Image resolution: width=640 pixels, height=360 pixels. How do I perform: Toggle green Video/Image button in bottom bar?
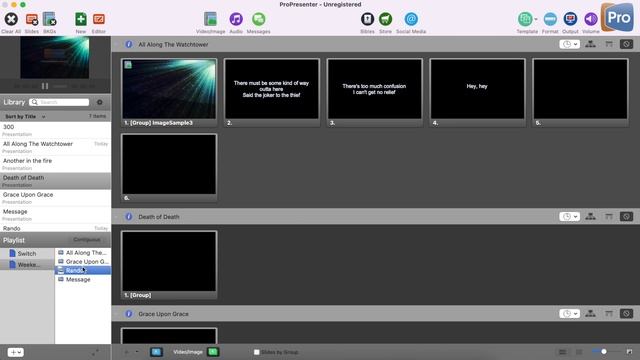213,352
